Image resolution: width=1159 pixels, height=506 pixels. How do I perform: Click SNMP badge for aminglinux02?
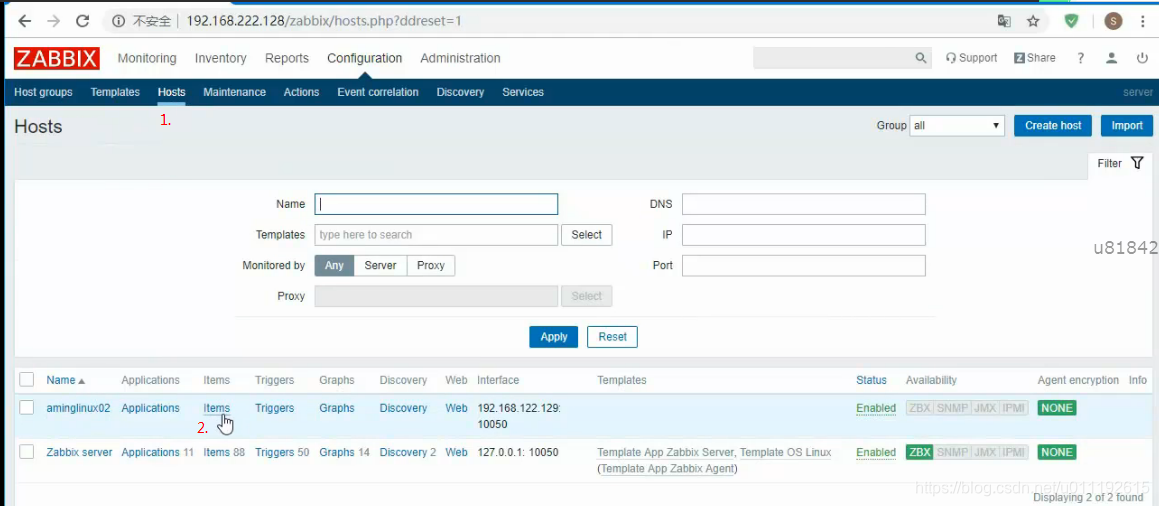pyautogui.click(x=952, y=408)
